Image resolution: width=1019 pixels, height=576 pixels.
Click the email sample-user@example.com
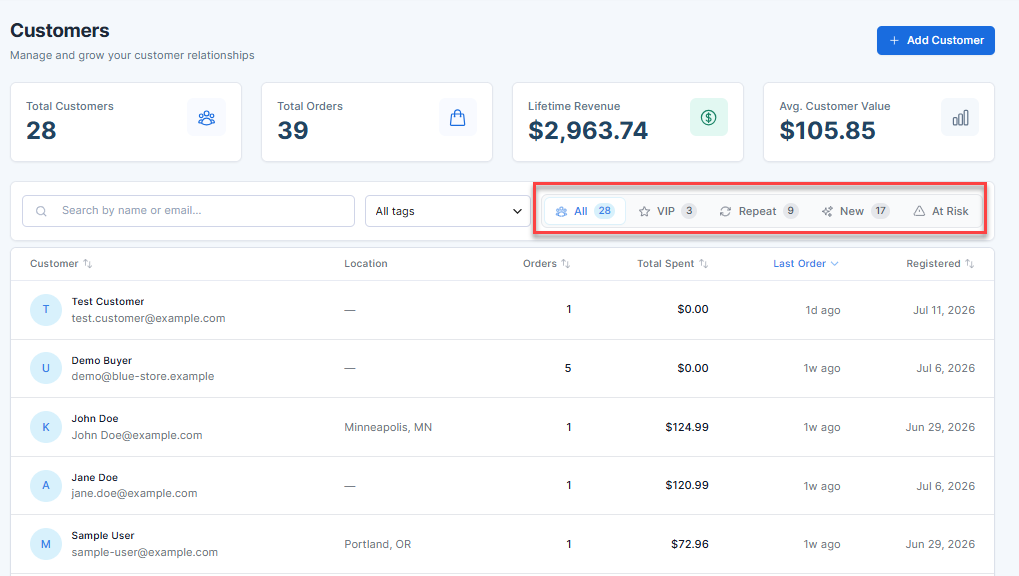tap(145, 553)
